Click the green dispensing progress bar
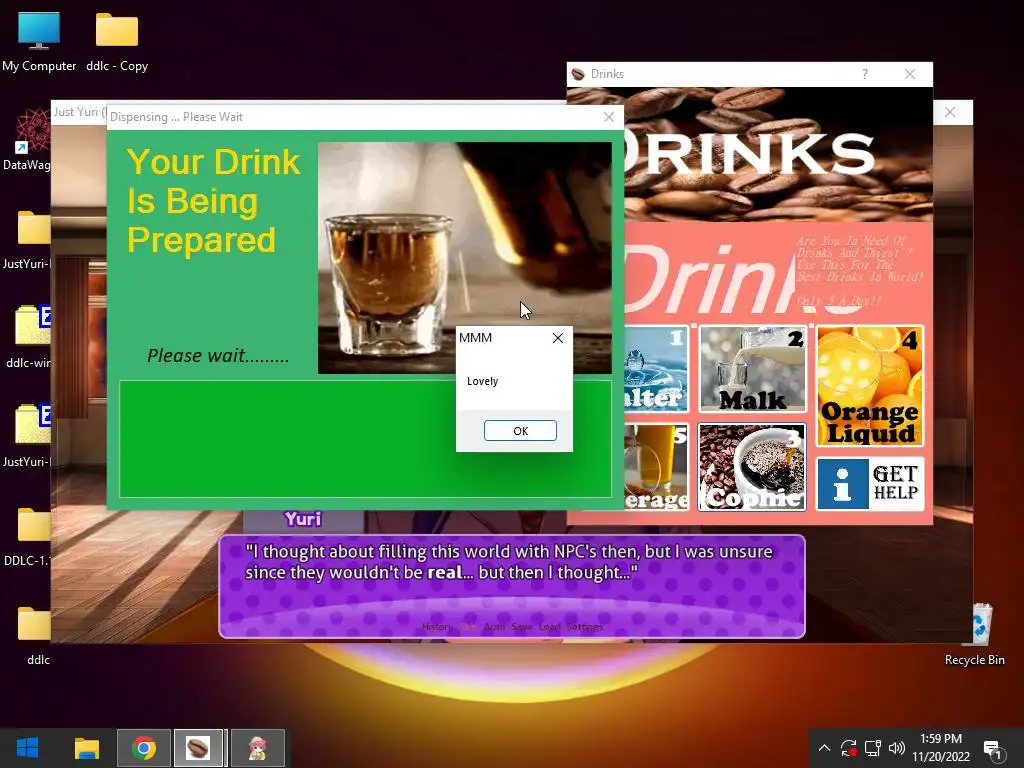 click(365, 439)
